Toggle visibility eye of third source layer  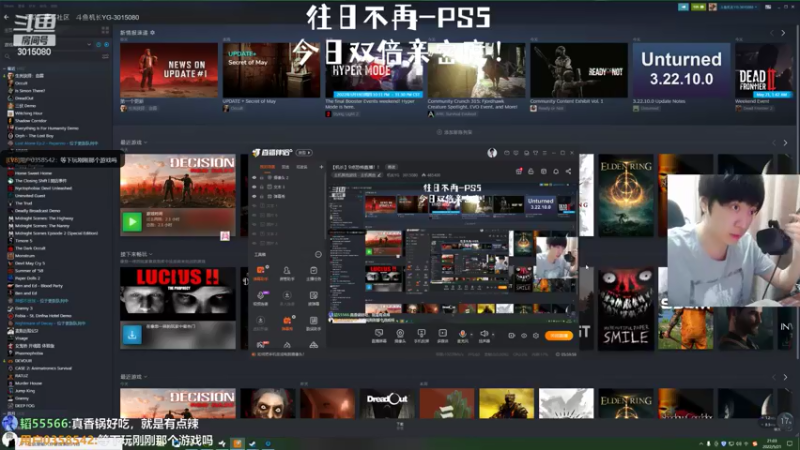point(254,196)
